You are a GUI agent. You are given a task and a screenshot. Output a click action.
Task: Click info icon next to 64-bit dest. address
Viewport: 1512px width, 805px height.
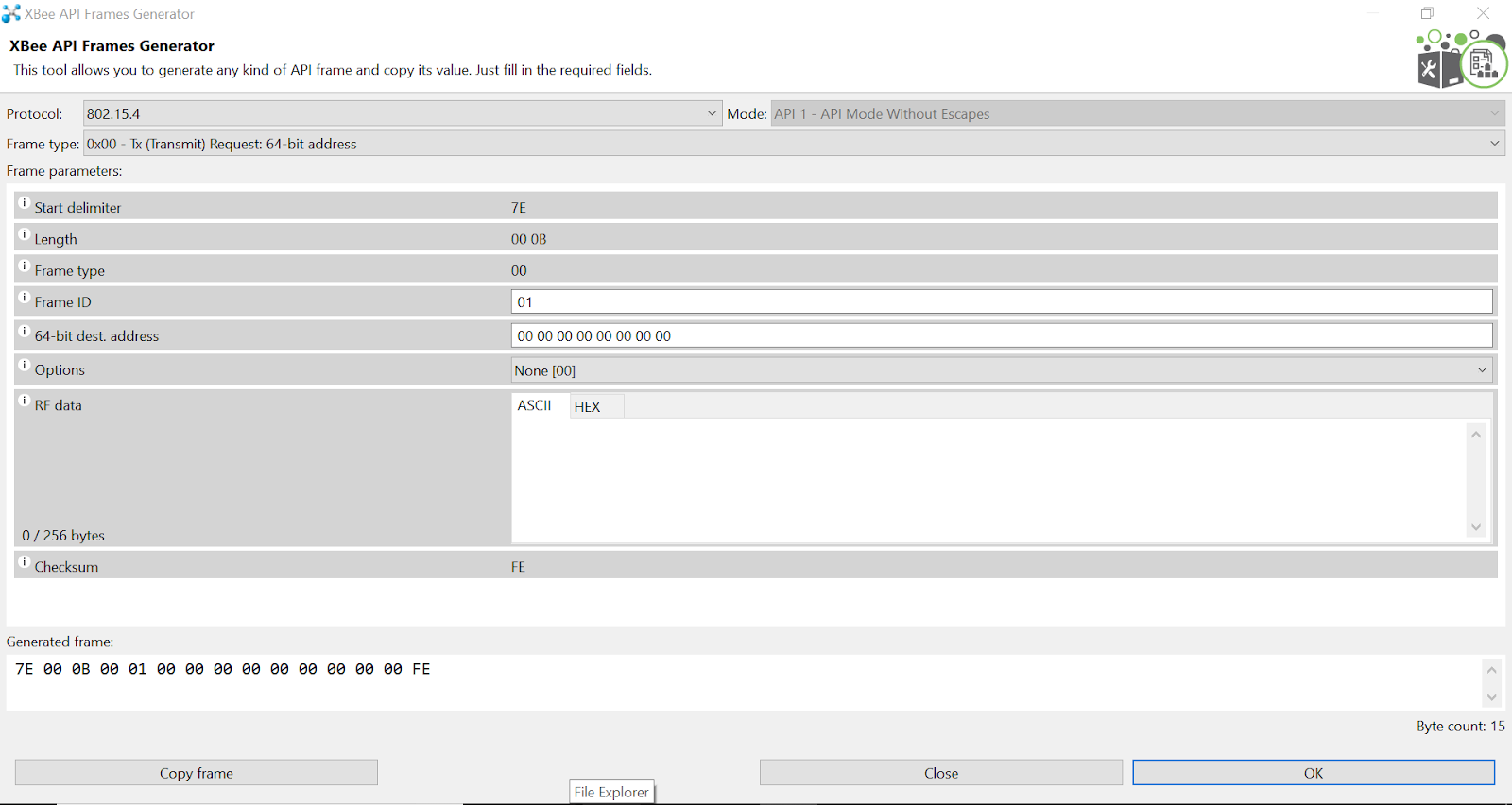(x=25, y=332)
